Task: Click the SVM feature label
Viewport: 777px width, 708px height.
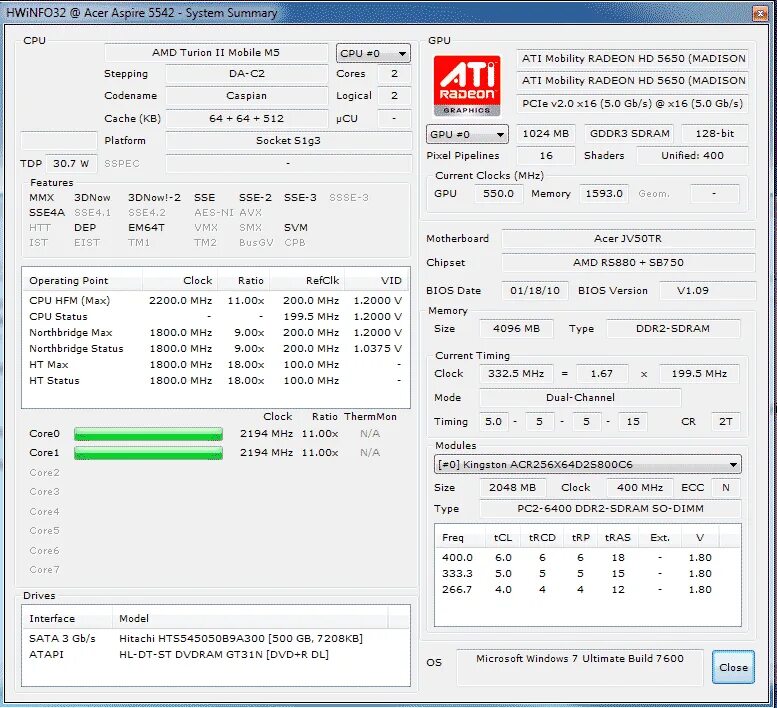Action: pyautogui.click(x=296, y=227)
